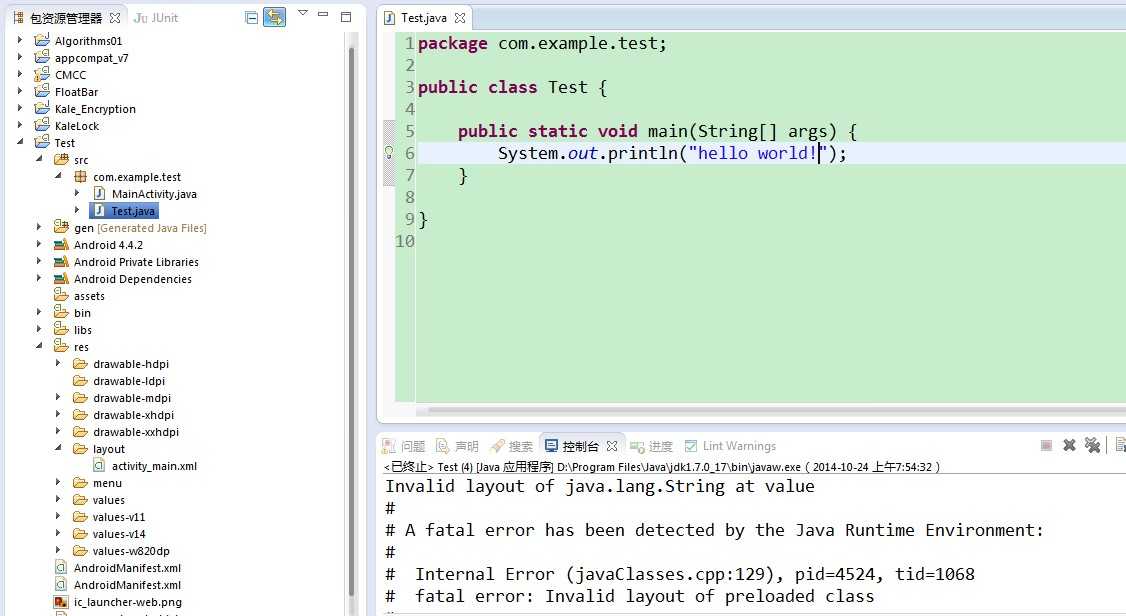This screenshot has height=616, width=1126.
Task: Click Android Dependencies library icon
Action: click(62, 279)
